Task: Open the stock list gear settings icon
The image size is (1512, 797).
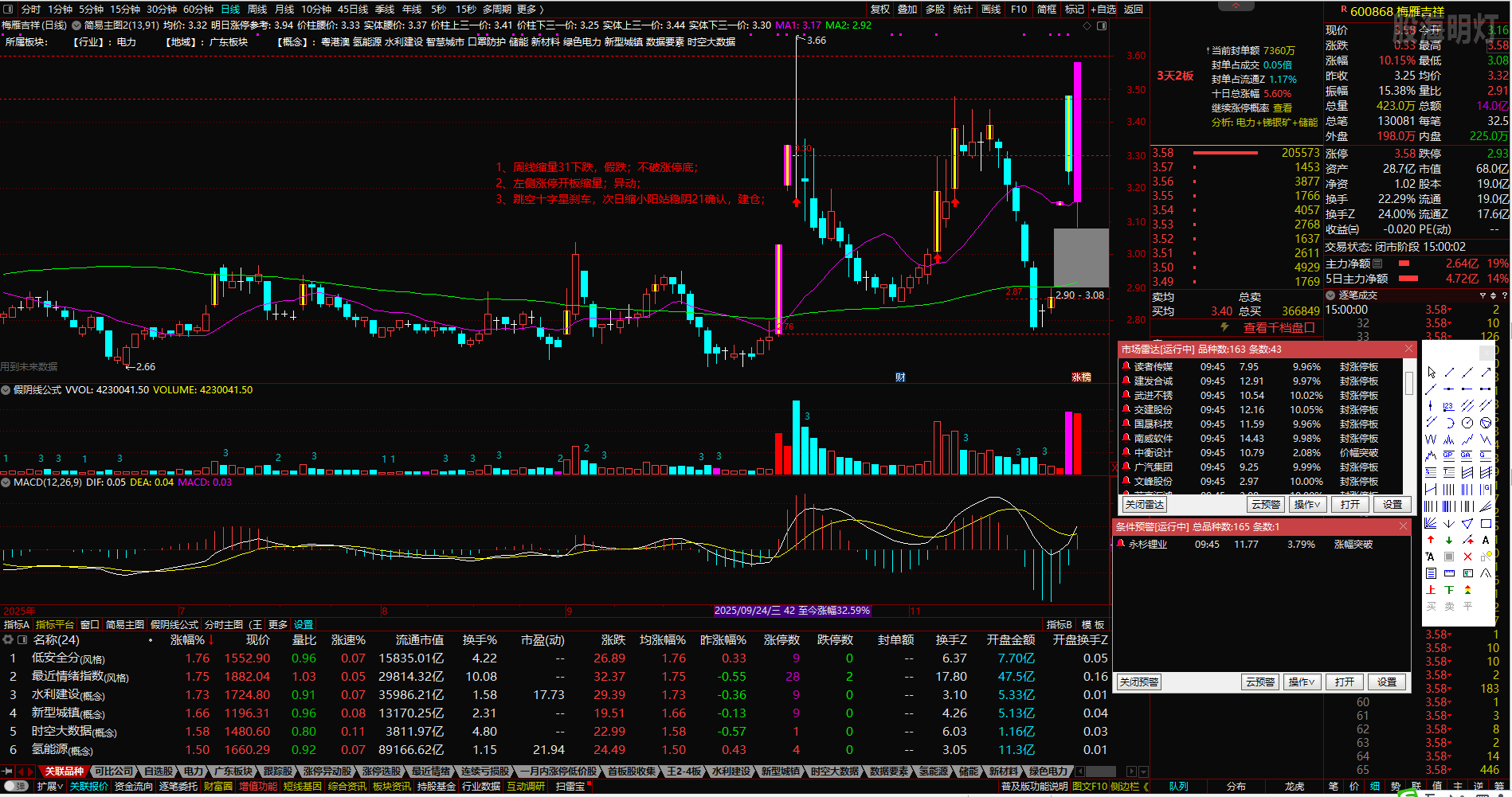Action: click(x=8, y=640)
